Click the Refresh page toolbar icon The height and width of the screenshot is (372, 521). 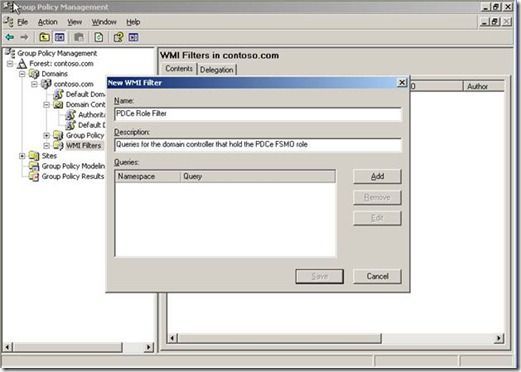tap(98, 37)
